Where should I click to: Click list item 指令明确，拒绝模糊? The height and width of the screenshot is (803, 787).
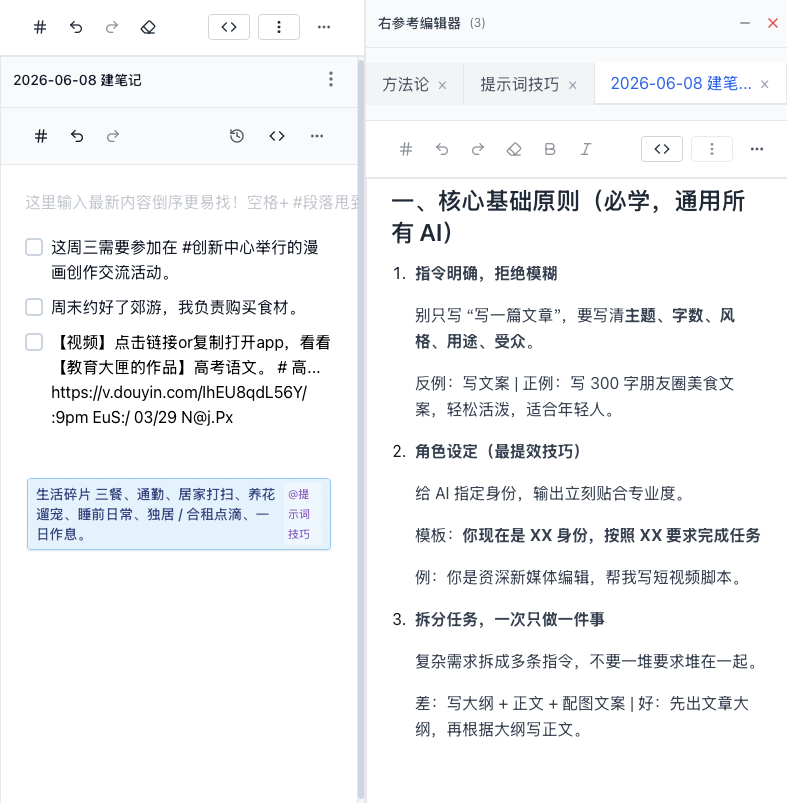(486, 273)
